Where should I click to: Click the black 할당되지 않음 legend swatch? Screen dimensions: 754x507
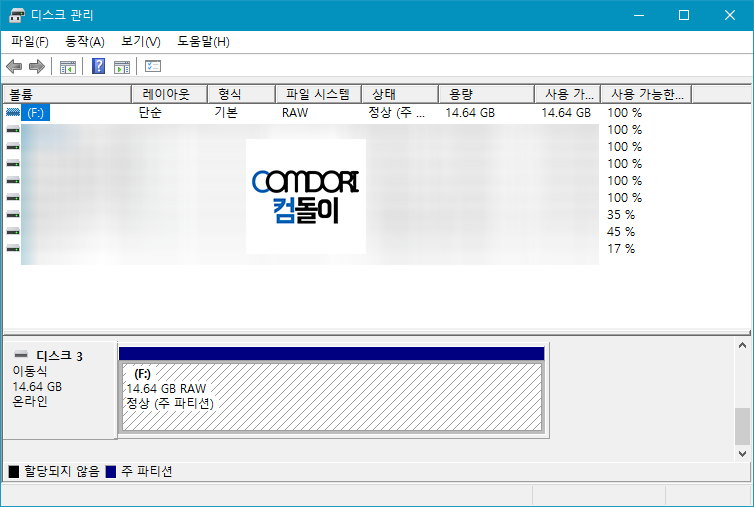pyautogui.click(x=14, y=472)
